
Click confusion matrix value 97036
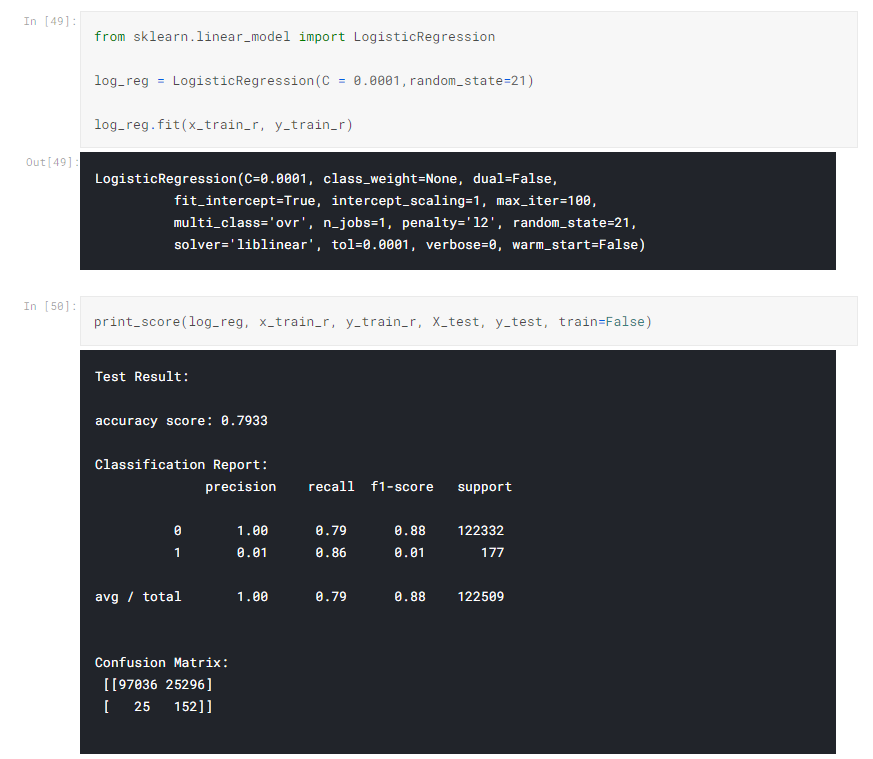pyautogui.click(x=138, y=684)
